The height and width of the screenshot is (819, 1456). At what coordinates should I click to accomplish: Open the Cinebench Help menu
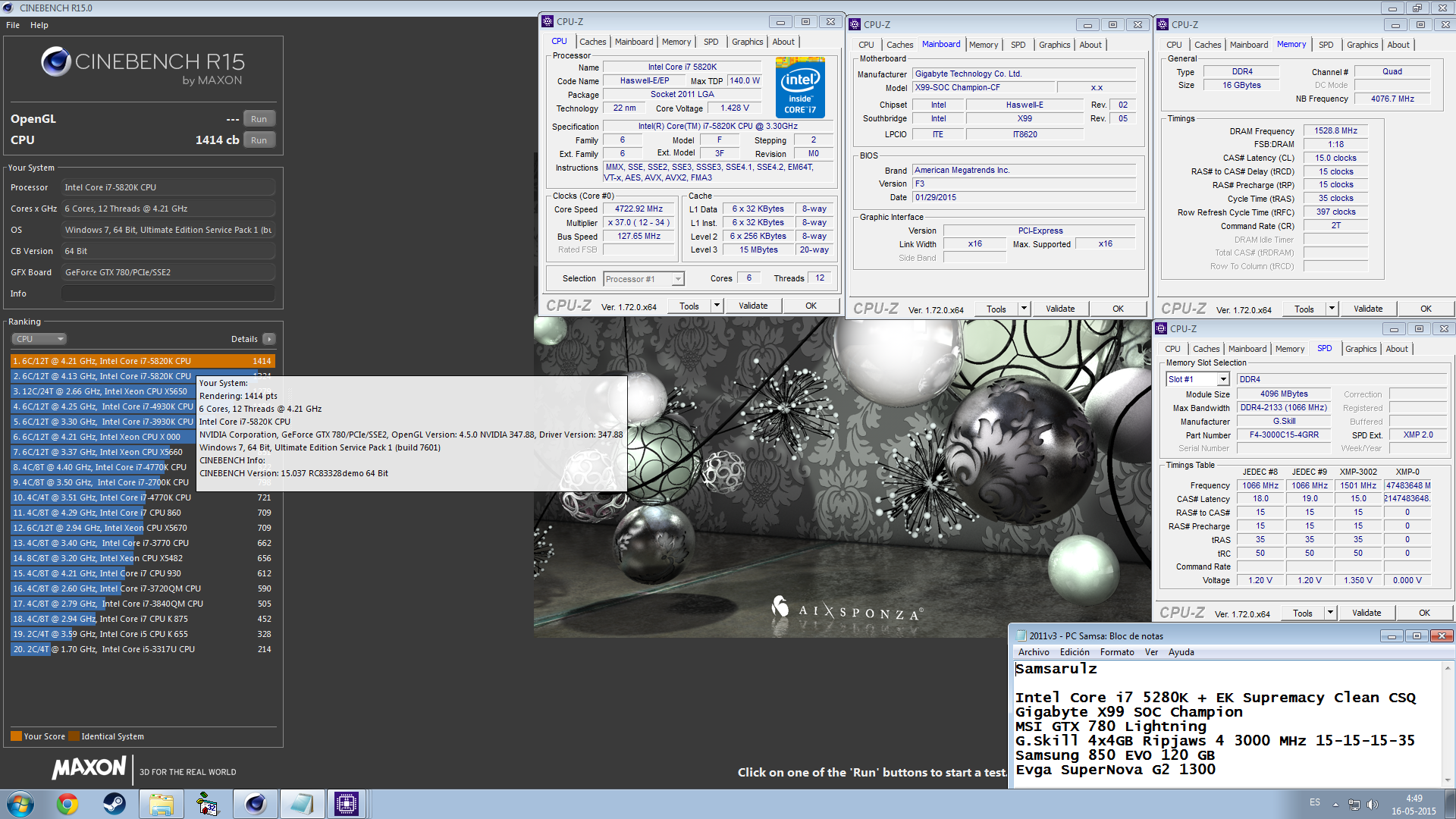39,25
